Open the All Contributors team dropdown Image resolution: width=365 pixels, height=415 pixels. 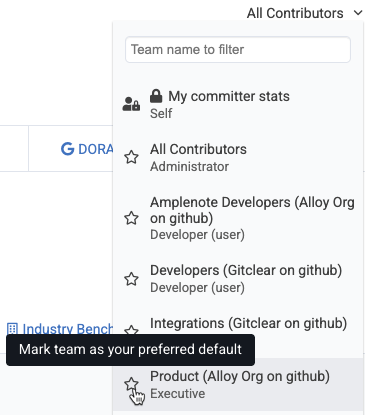(304, 13)
